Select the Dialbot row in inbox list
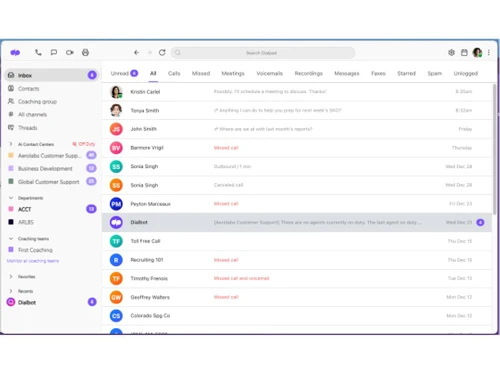500x375 pixels. tap(297, 222)
